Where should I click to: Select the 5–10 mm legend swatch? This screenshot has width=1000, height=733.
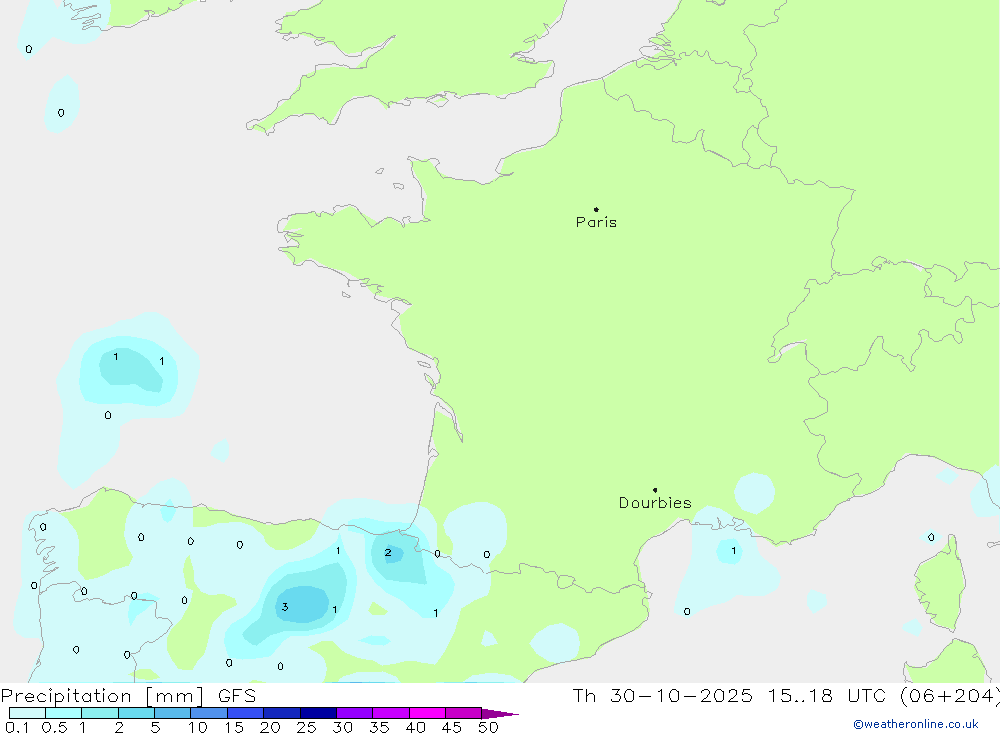[x=173, y=713]
